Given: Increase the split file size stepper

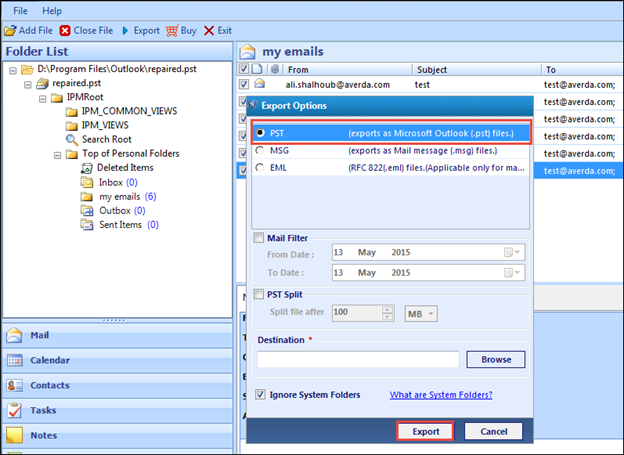Looking at the screenshot, I should [x=387, y=310].
